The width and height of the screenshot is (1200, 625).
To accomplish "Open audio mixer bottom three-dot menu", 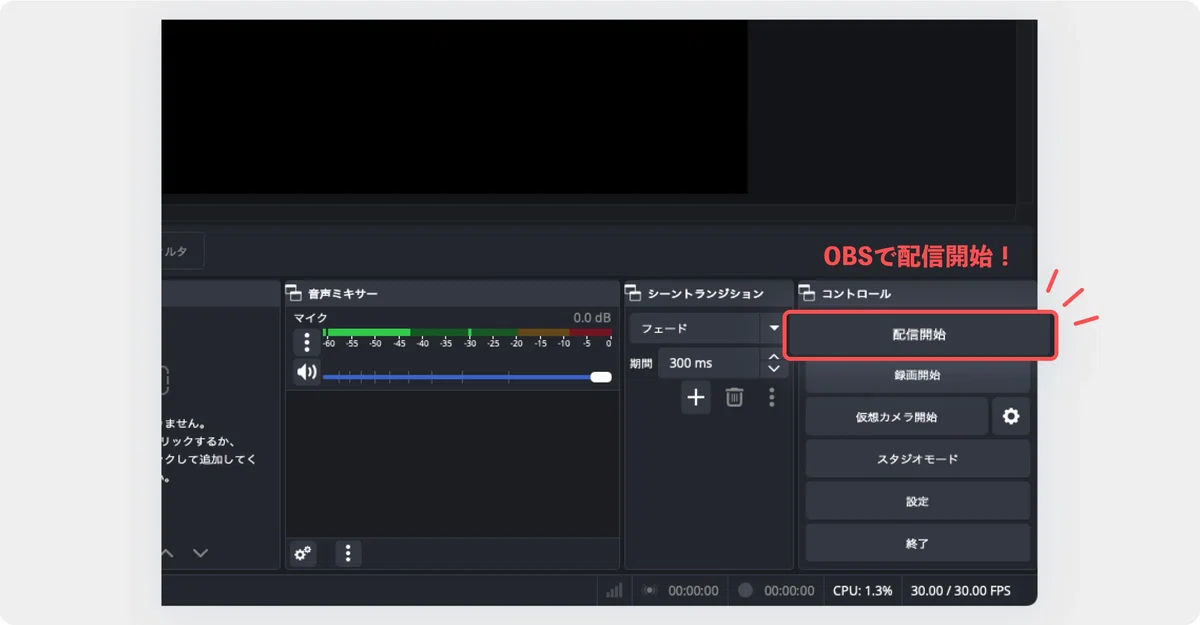I will (347, 553).
